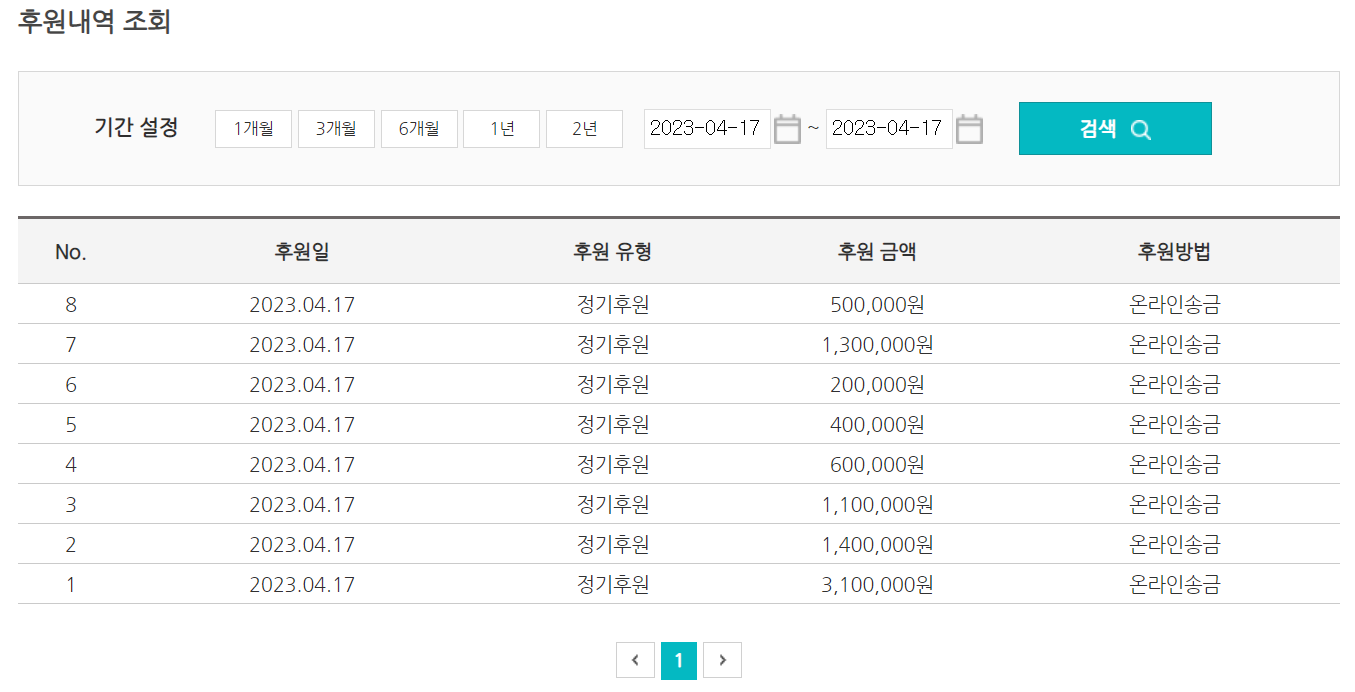Click 온라인송금 in the 200,000원 row
The width and height of the screenshot is (1355, 692).
click(x=1175, y=385)
